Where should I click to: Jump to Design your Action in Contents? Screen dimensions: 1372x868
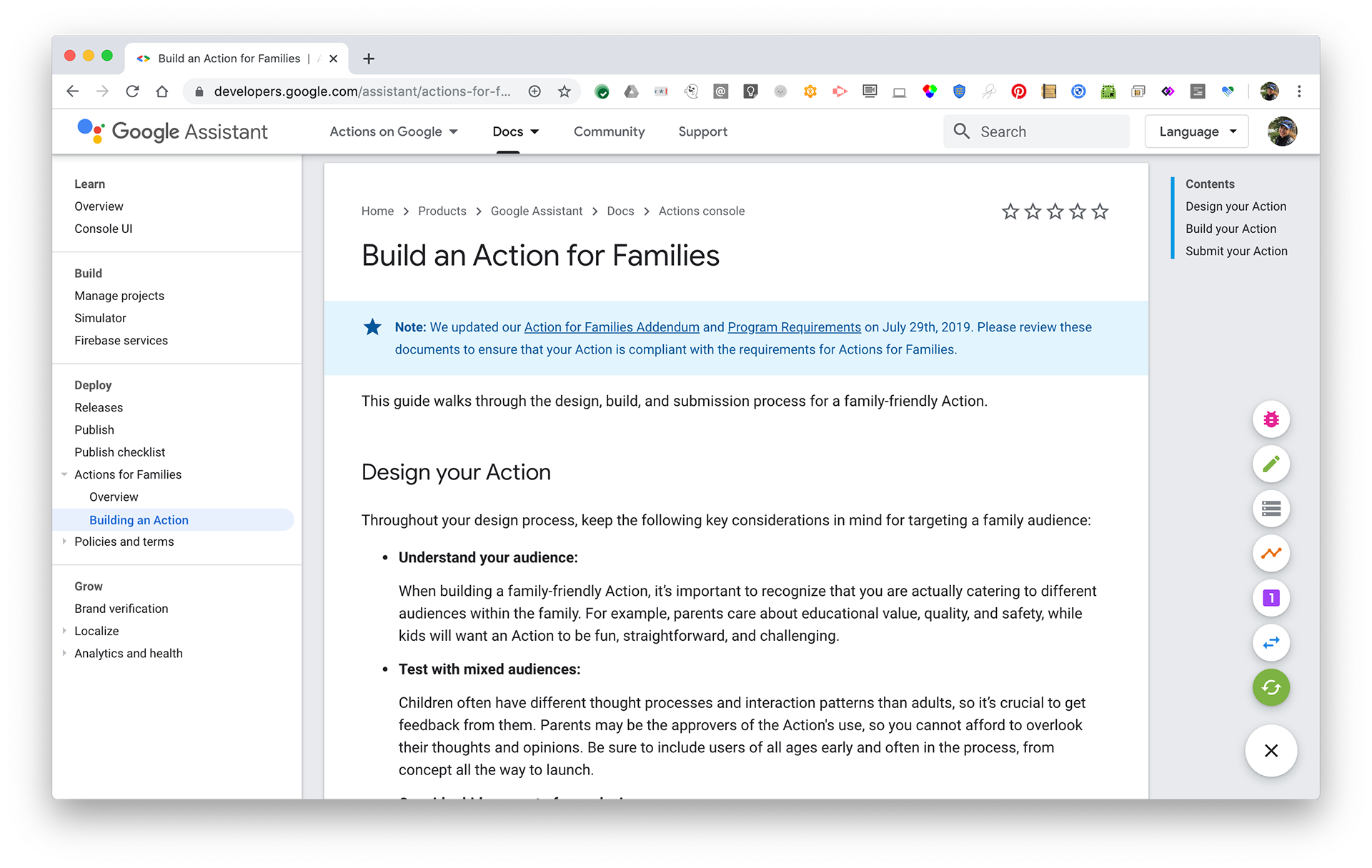(1236, 206)
